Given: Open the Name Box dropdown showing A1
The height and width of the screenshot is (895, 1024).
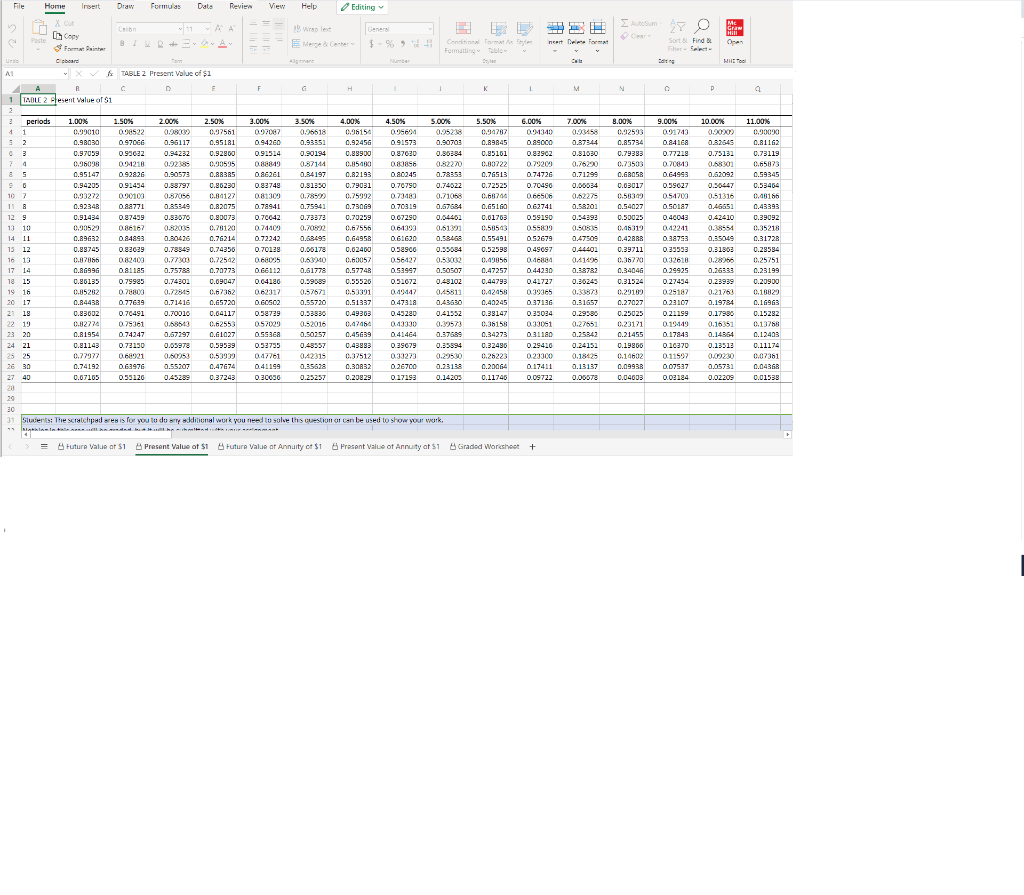Looking at the screenshot, I should (x=65, y=74).
